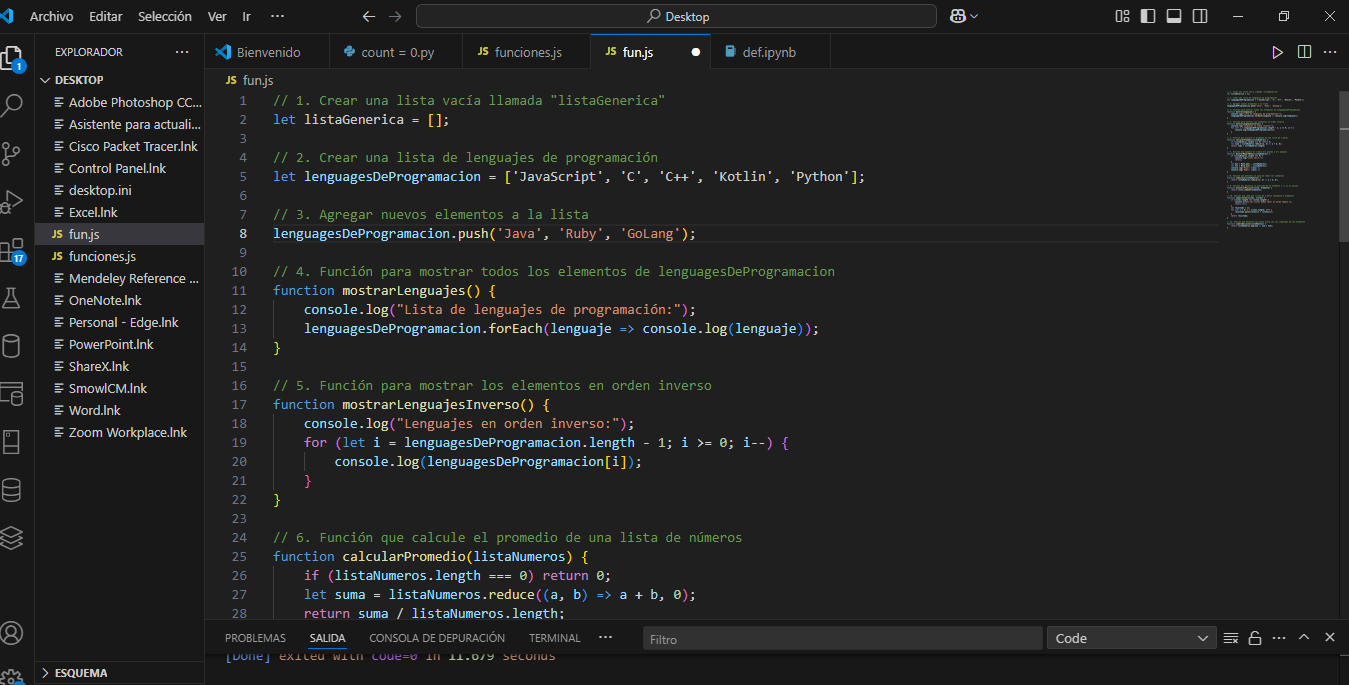The width and height of the screenshot is (1349, 685).
Task: Expand the ESQUEMA section
Action: tap(120, 673)
